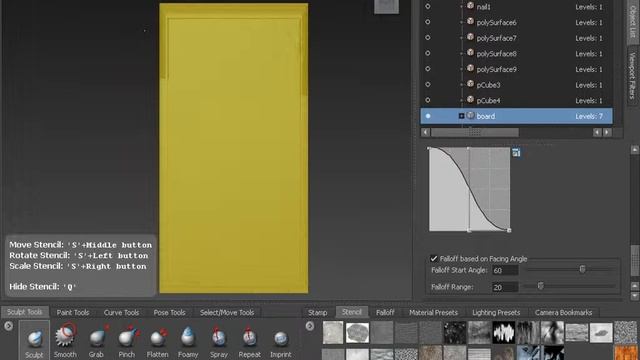640x360 pixels.
Task: Choose the orange stencil thumbnail
Action: (x=626, y=353)
